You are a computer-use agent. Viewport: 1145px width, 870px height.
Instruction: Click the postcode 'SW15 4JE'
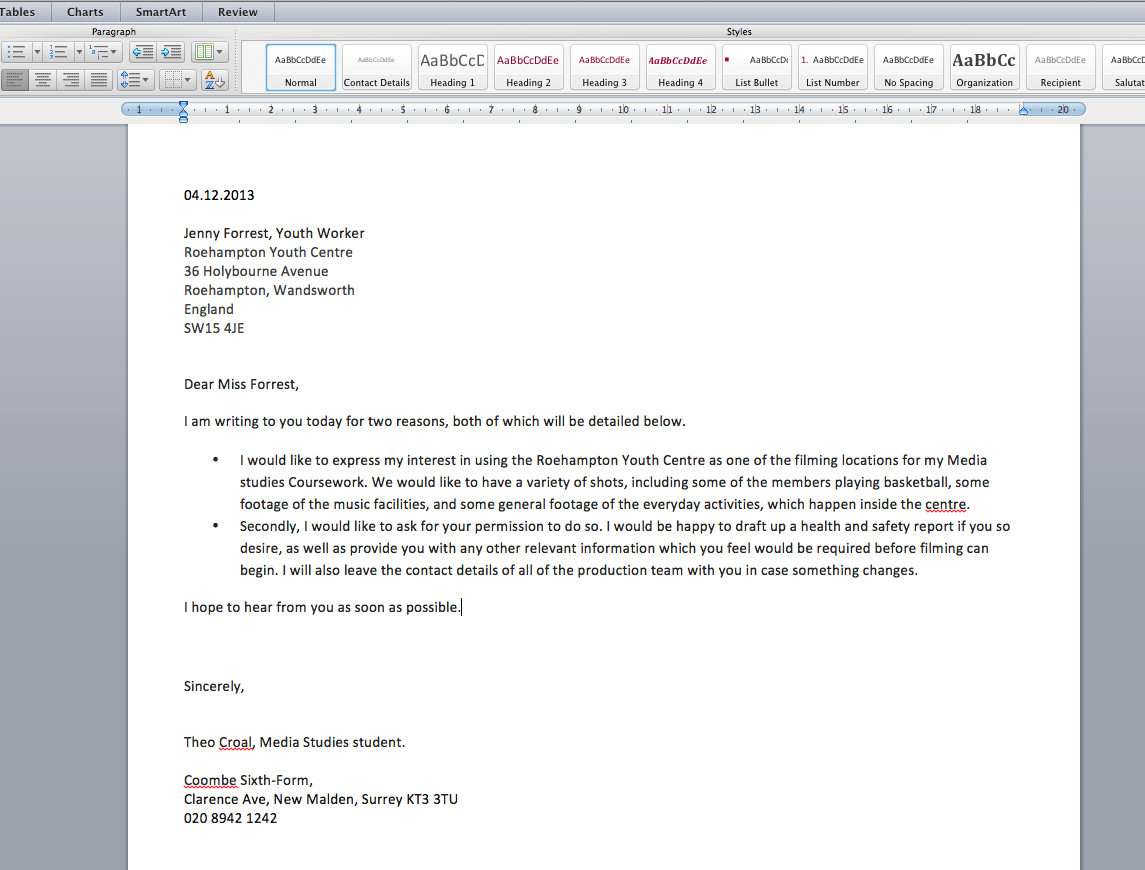[x=214, y=328]
